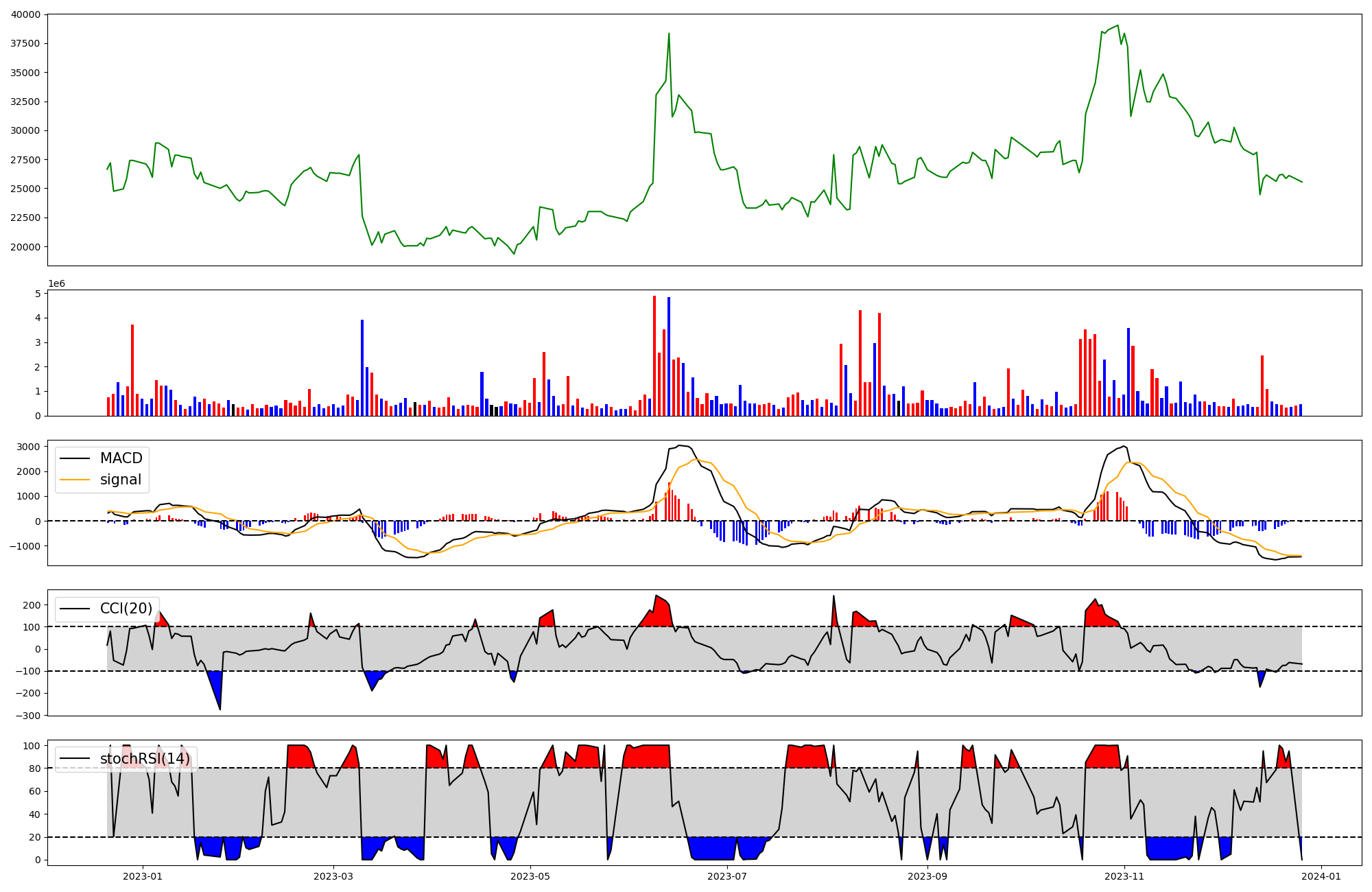Click the 2023-07 date tick label
Image resolution: width=1372 pixels, height=892 pixels.
727,876
